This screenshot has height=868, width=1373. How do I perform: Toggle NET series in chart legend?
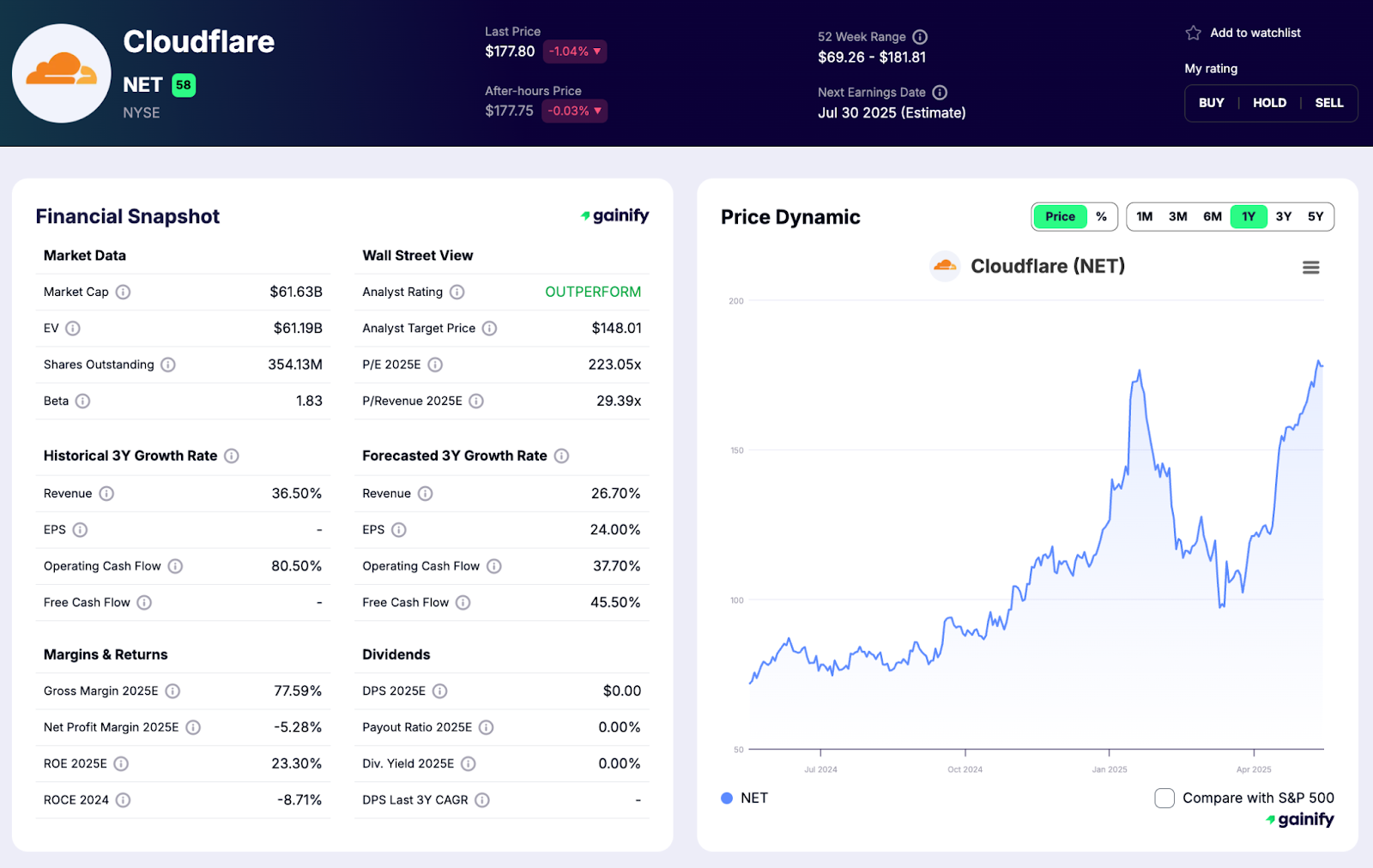pos(745,799)
